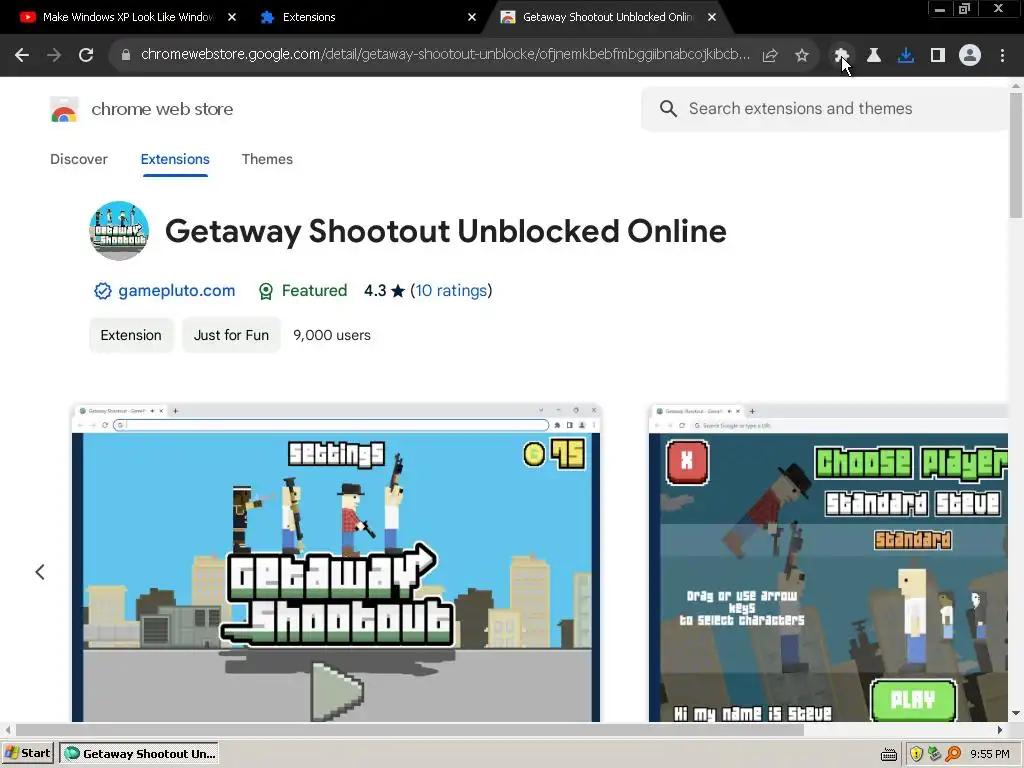This screenshot has width=1024, height=768.
Task: Open gamepluto.com publisher link
Action: (176, 291)
